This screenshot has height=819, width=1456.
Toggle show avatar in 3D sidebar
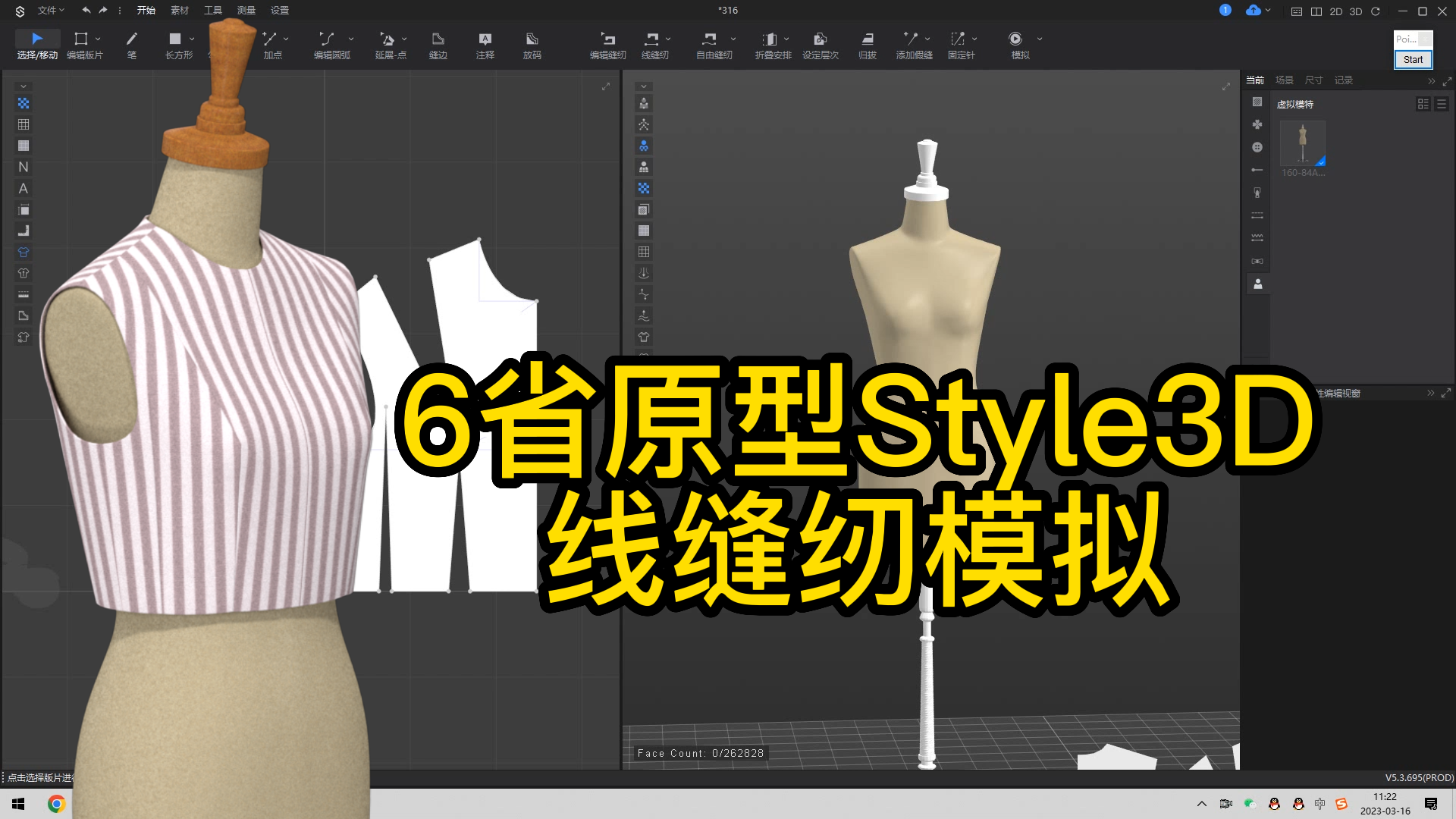644,103
